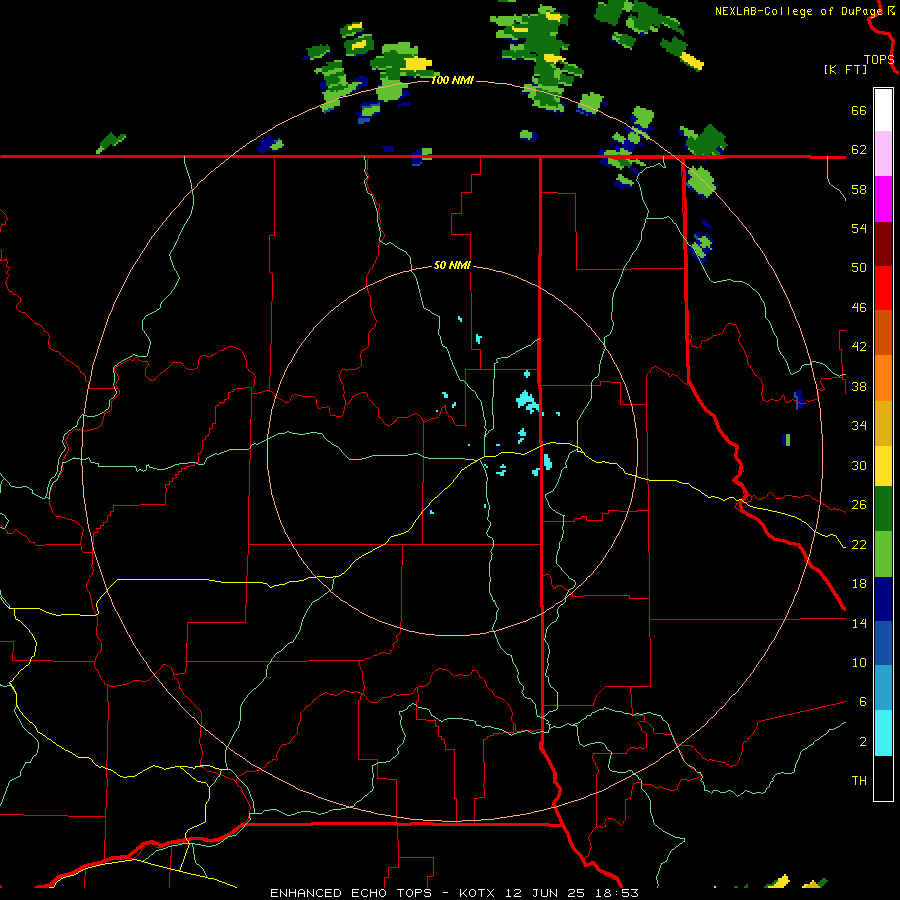Screen dimensions: 900x900
Task: Click the legend value "54"
Action: click(859, 228)
